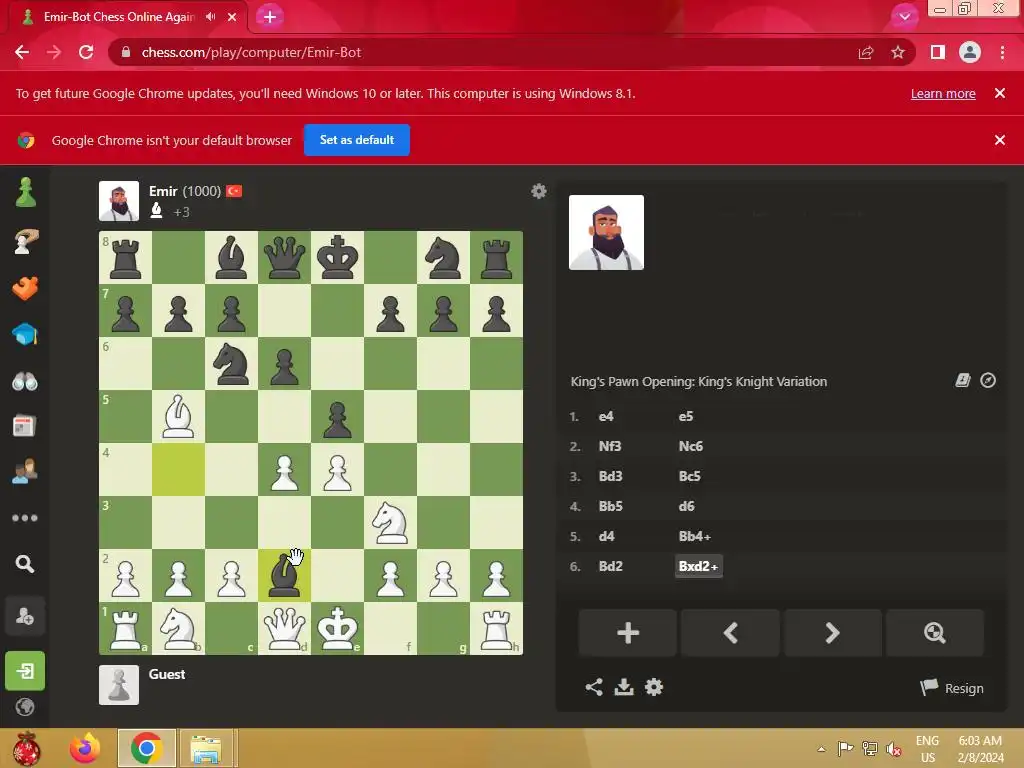Click the chess.com address bar URL
Screen dimensions: 1024x768
click(x=251, y=52)
